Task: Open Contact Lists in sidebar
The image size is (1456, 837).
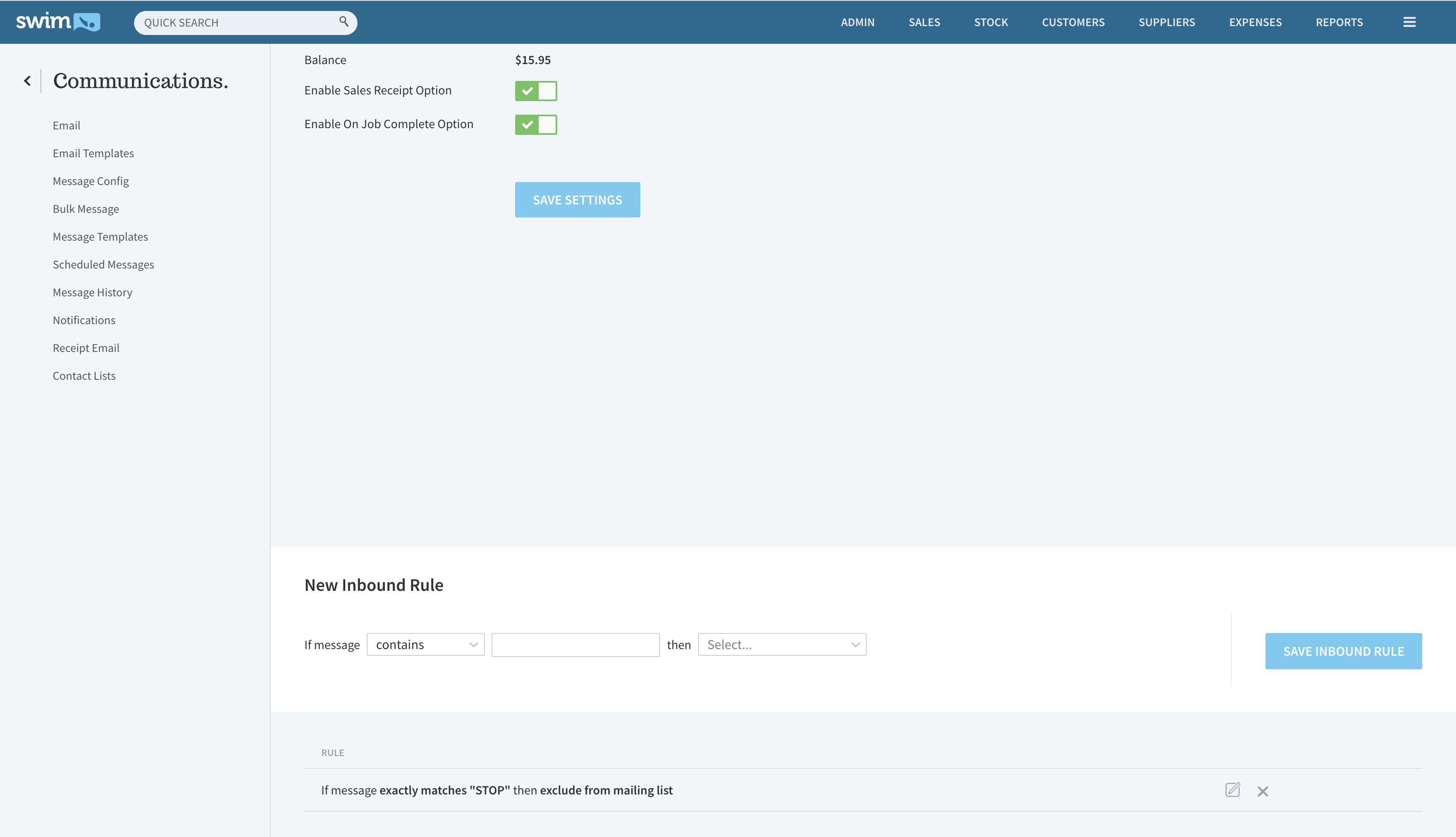Action: [x=84, y=376]
